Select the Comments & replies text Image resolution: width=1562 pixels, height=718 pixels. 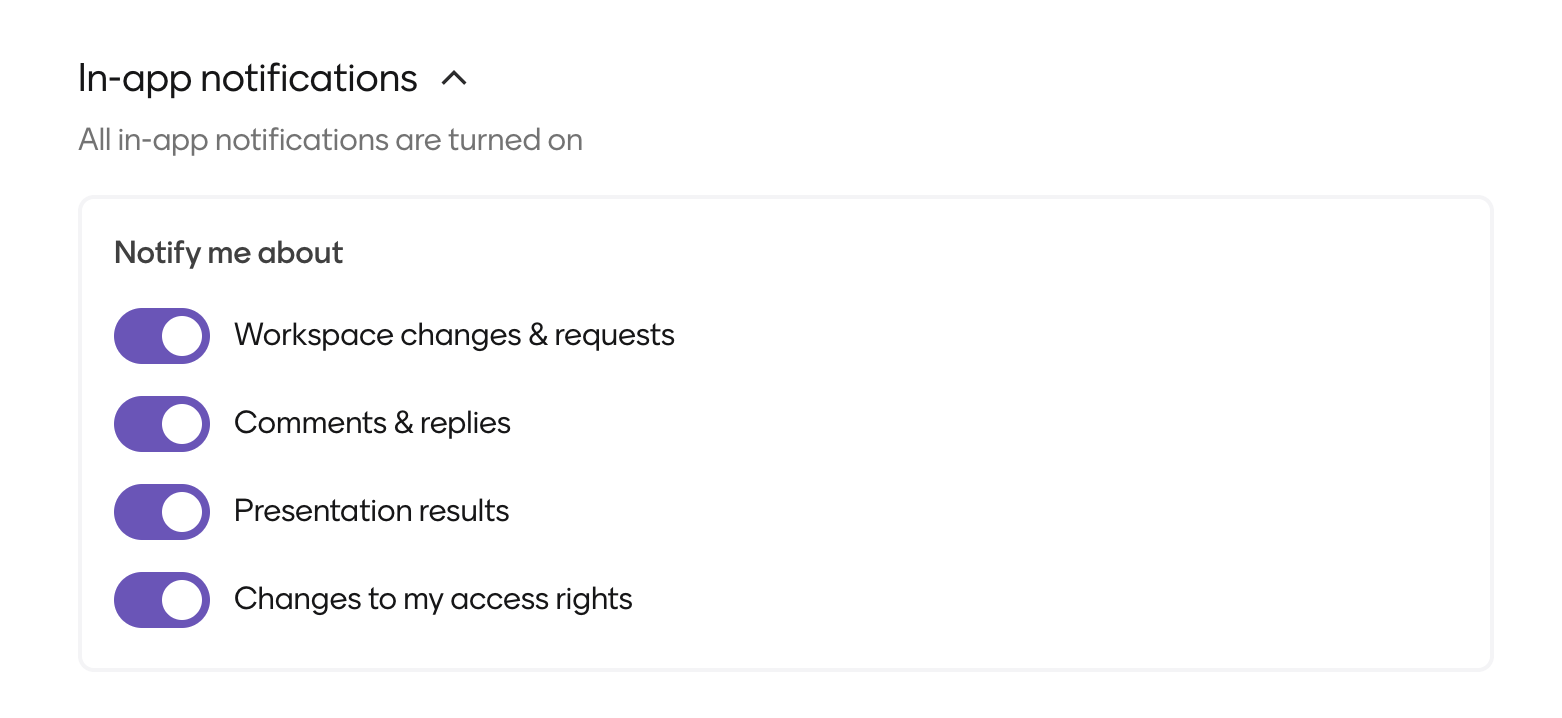pos(372,423)
